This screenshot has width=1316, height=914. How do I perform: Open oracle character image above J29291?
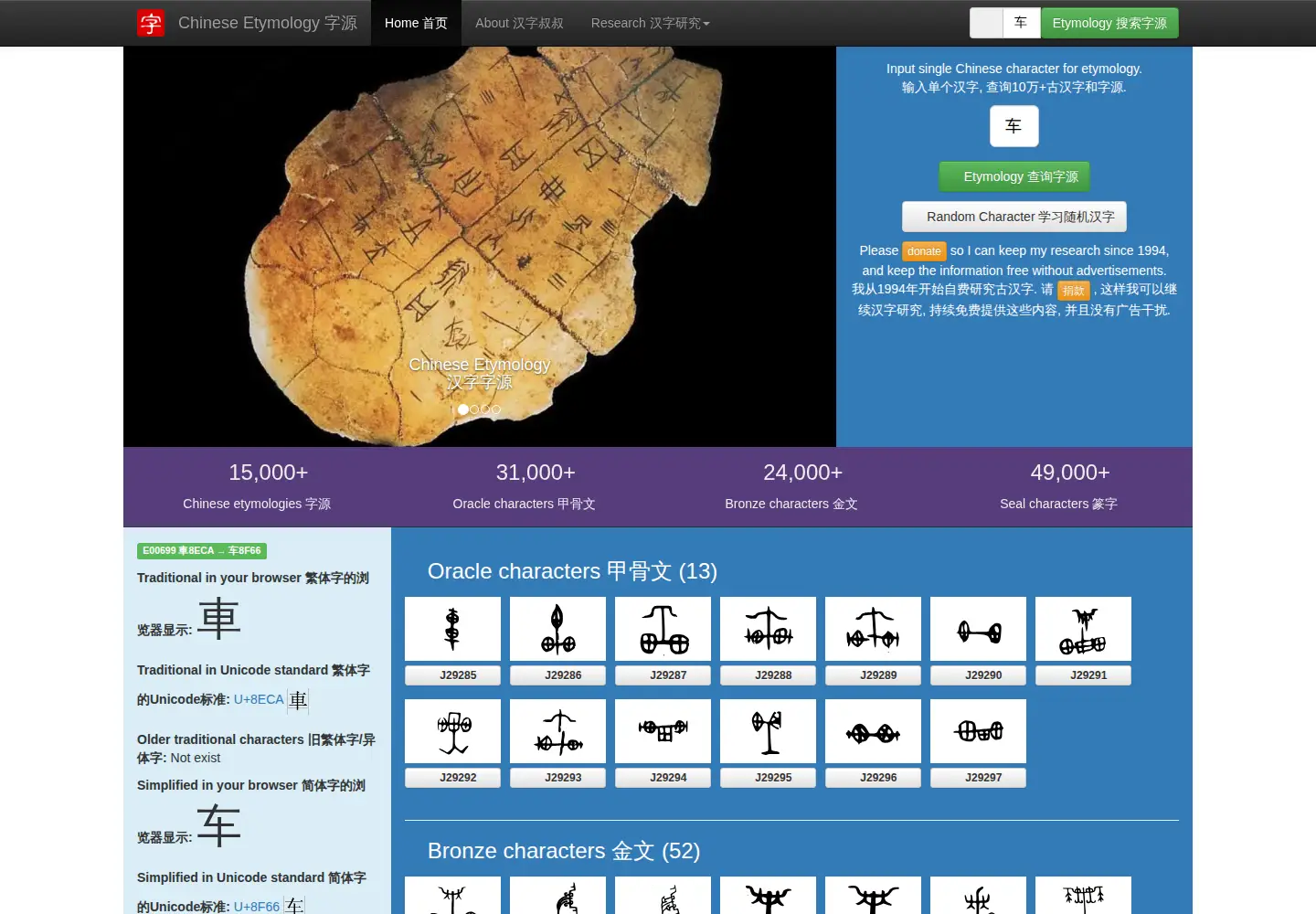(1084, 629)
